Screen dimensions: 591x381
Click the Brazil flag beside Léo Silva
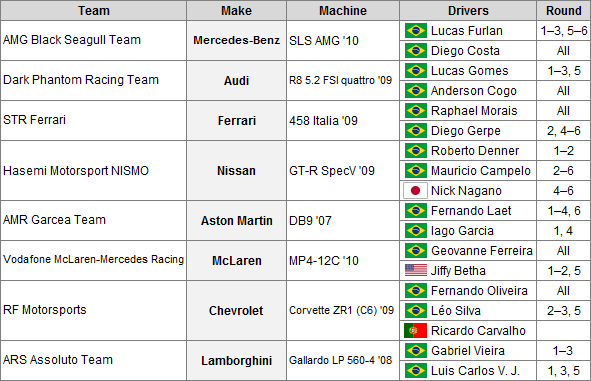416,311
